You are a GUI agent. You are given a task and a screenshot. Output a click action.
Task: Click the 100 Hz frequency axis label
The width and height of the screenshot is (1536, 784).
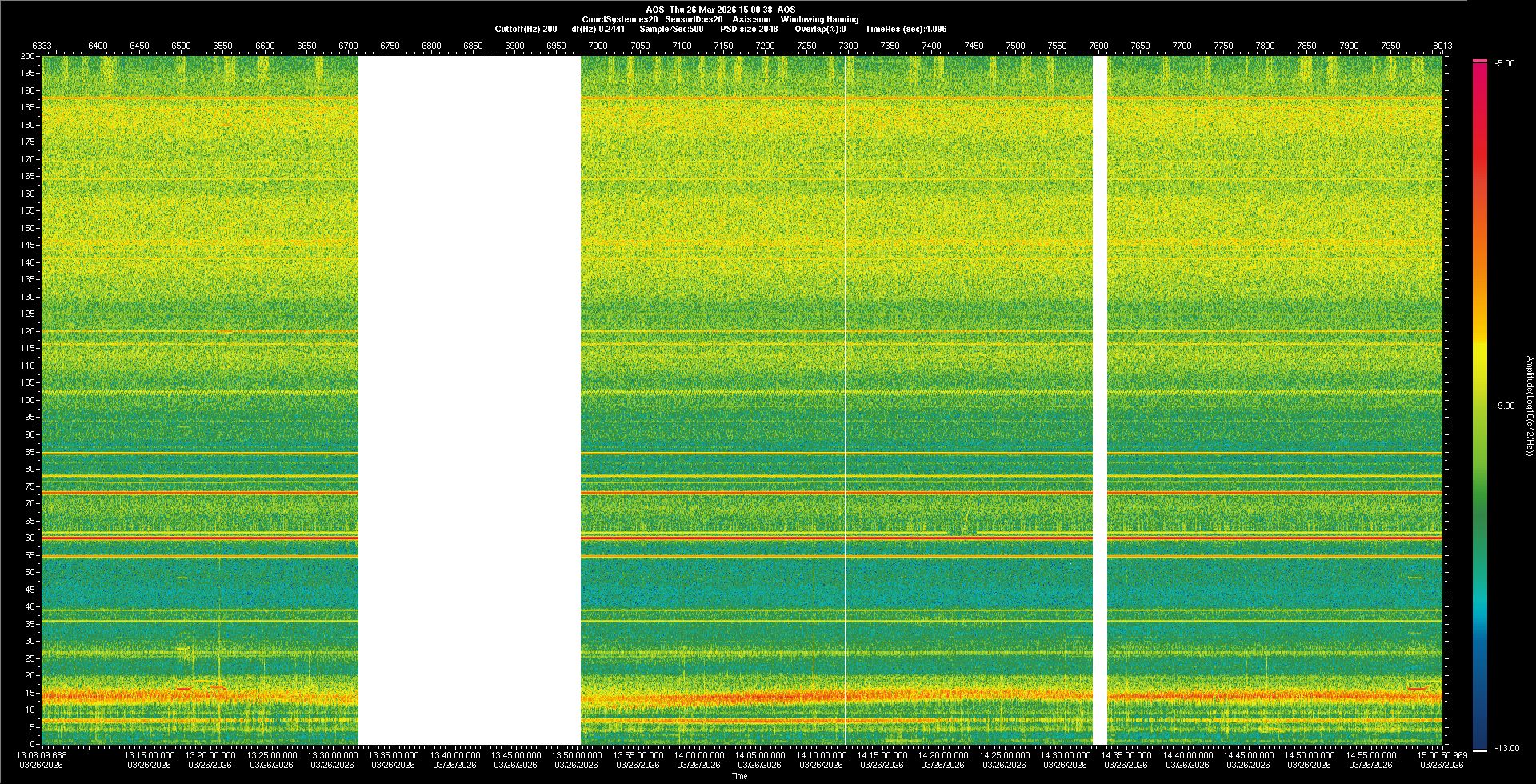[x=28, y=400]
